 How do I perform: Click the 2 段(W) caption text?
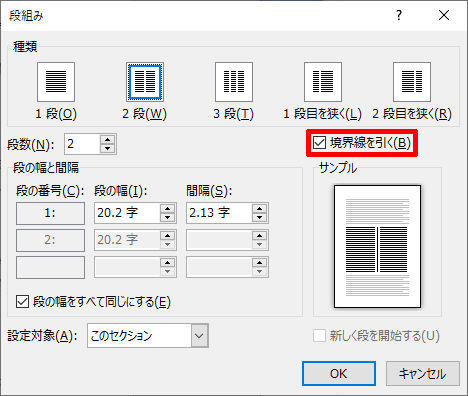[144, 114]
